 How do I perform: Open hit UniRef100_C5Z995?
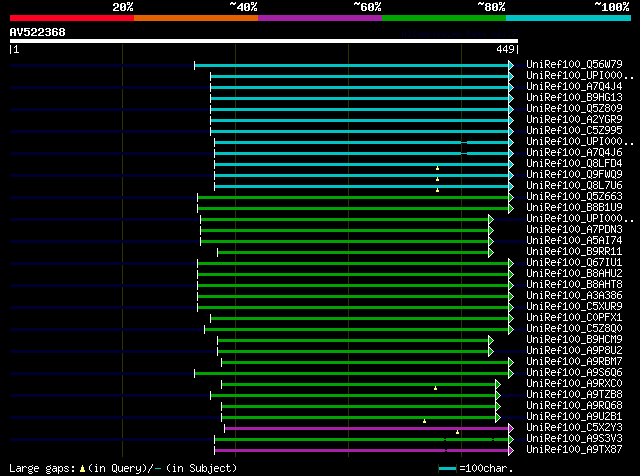574,131
